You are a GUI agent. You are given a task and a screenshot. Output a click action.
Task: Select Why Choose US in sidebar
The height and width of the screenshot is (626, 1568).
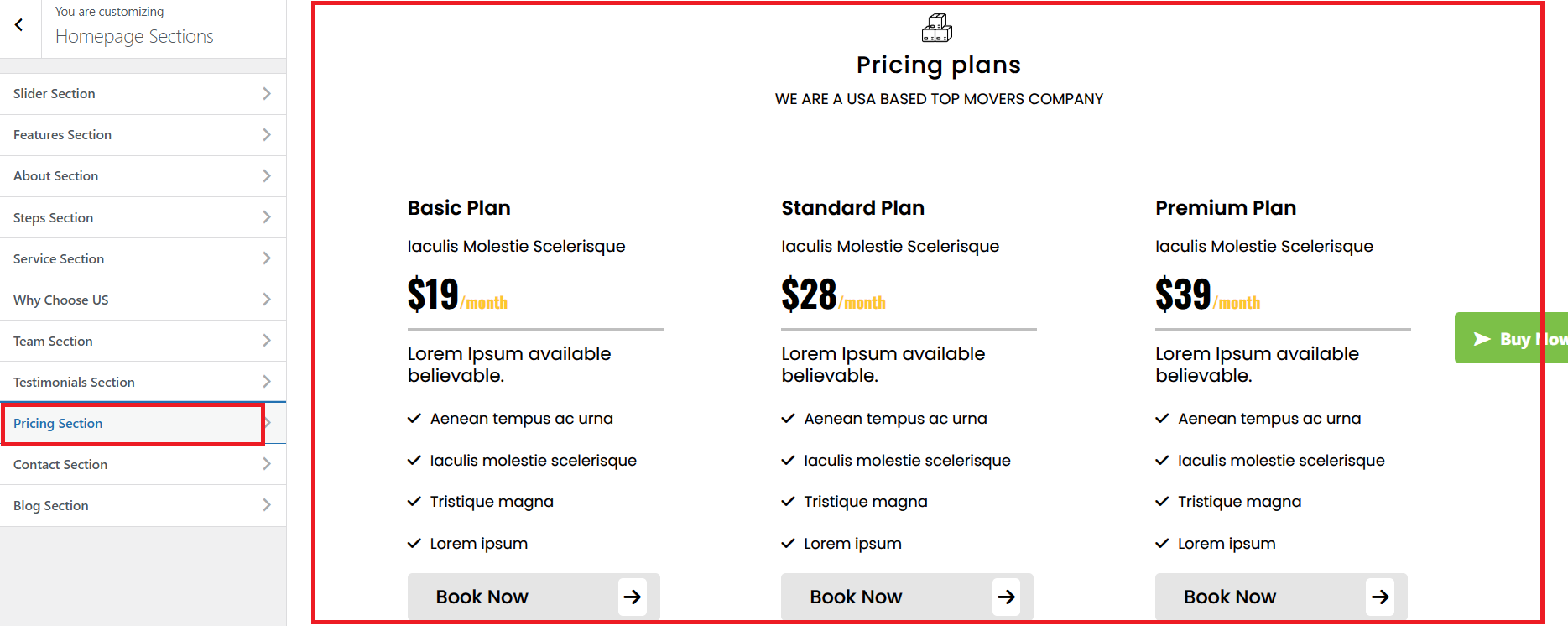point(60,300)
